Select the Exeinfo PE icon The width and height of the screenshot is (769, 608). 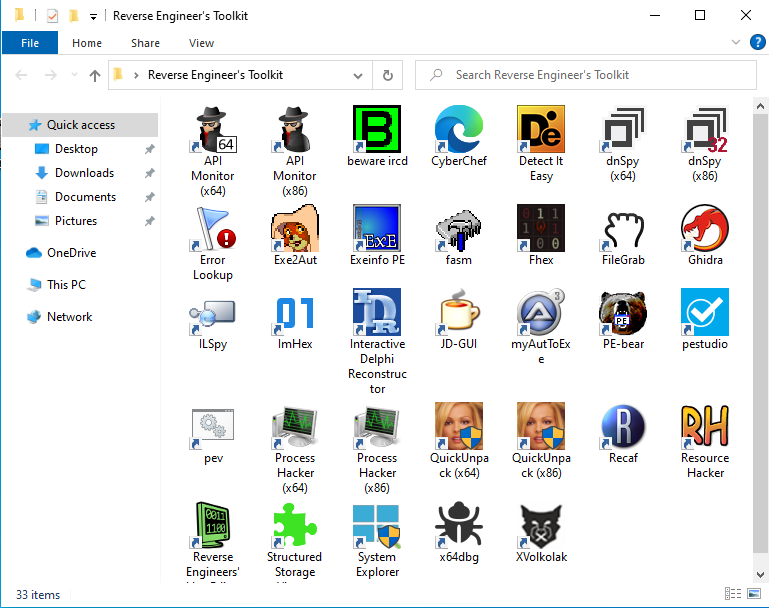[377, 228]
